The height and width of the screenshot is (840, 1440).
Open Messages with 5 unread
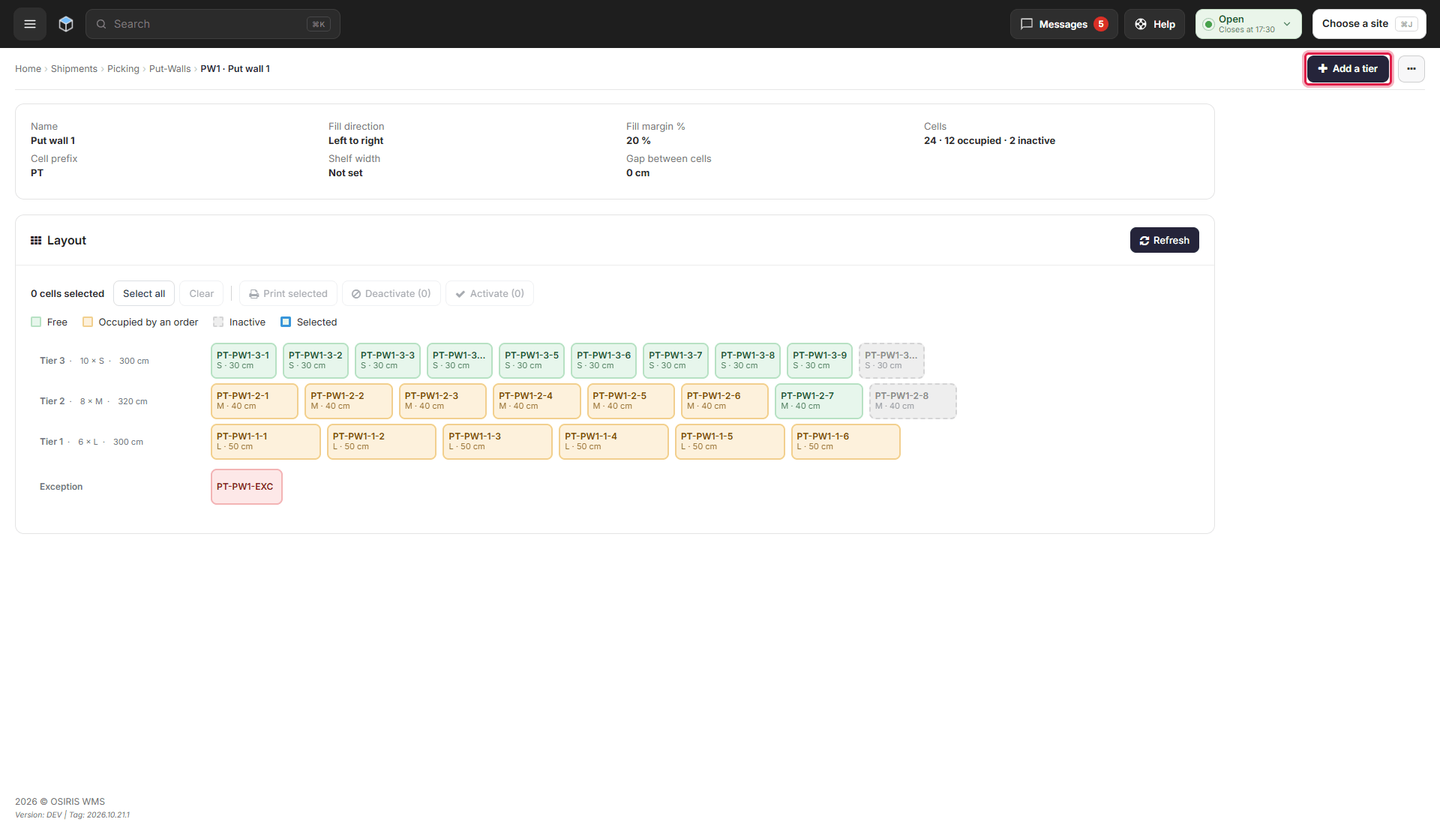coord(1063,24)
